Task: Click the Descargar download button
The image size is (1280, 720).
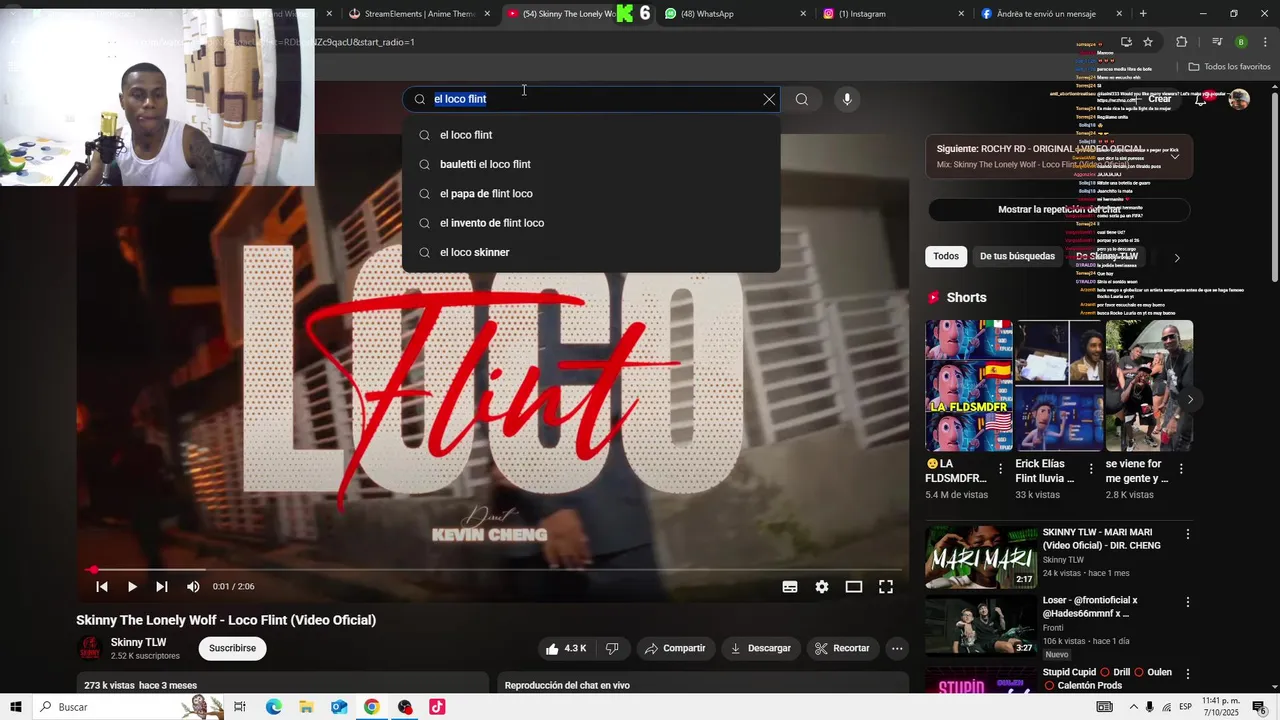Action: pos(760,648)
